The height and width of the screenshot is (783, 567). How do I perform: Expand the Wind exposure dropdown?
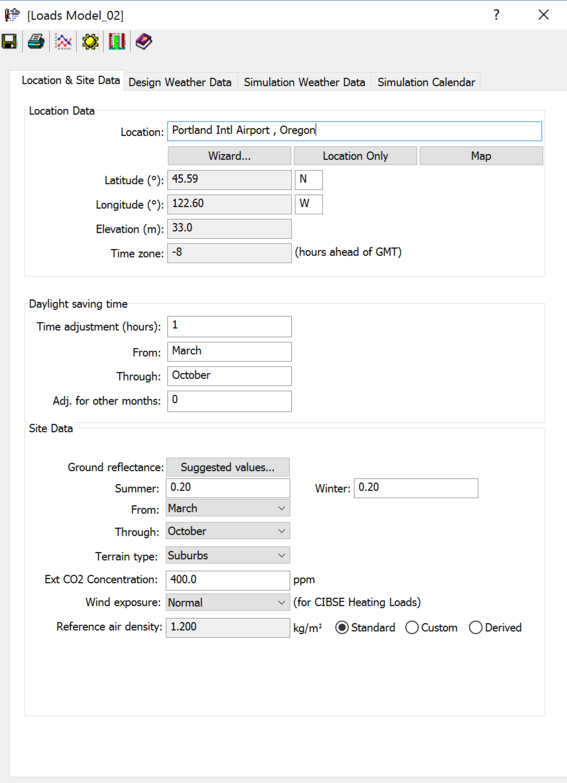tap(228, 603)
